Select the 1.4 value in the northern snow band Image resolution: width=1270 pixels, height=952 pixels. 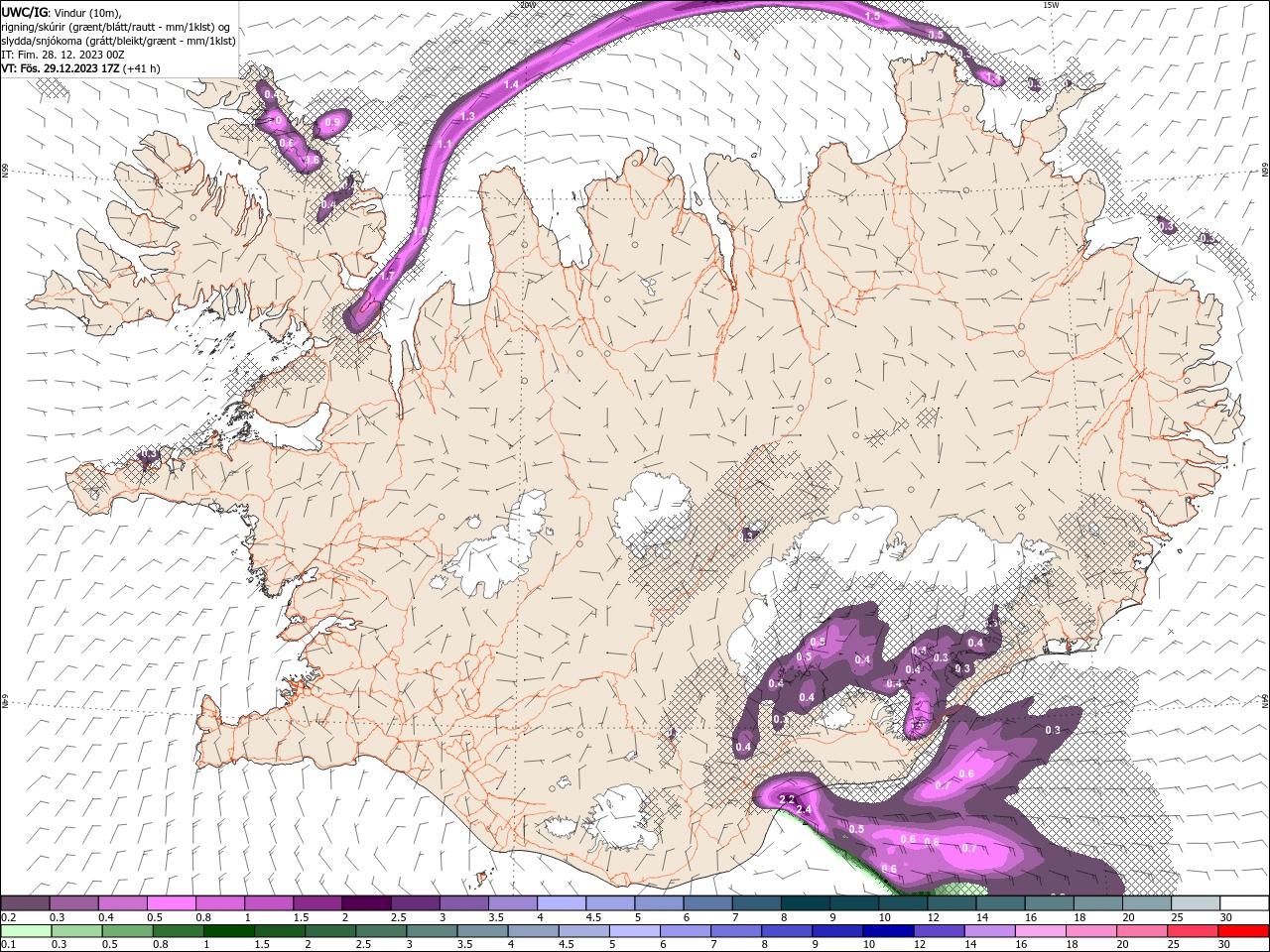click(x=511, y=84)
